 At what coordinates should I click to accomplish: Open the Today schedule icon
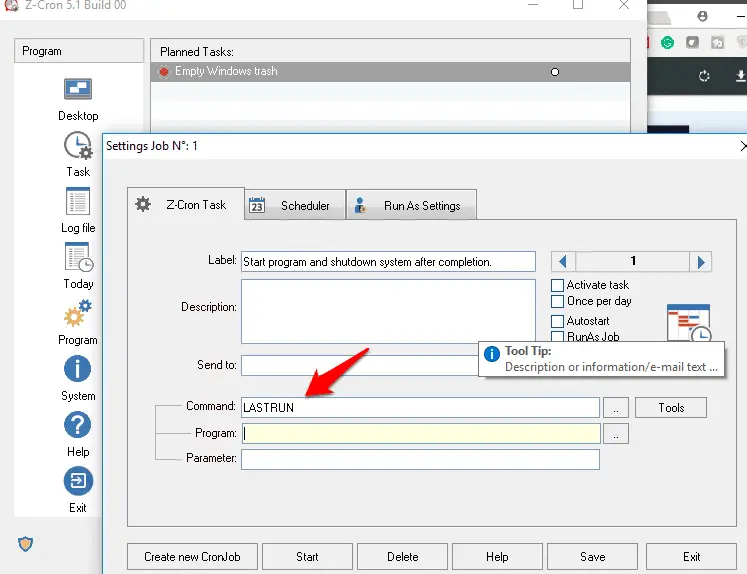(79, 257)
